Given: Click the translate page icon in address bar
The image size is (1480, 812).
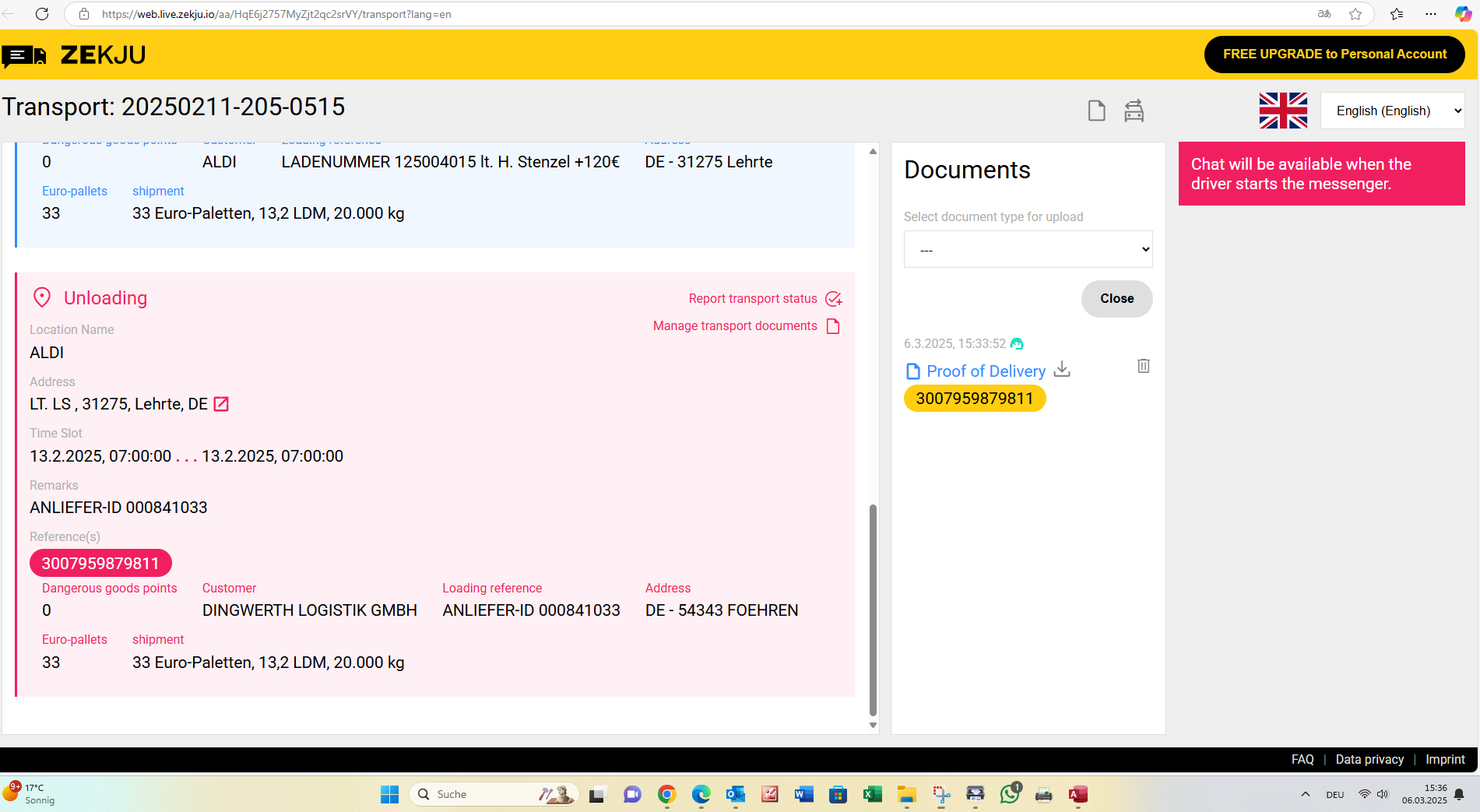Looking at the screenshot, I should [1324, 14].
